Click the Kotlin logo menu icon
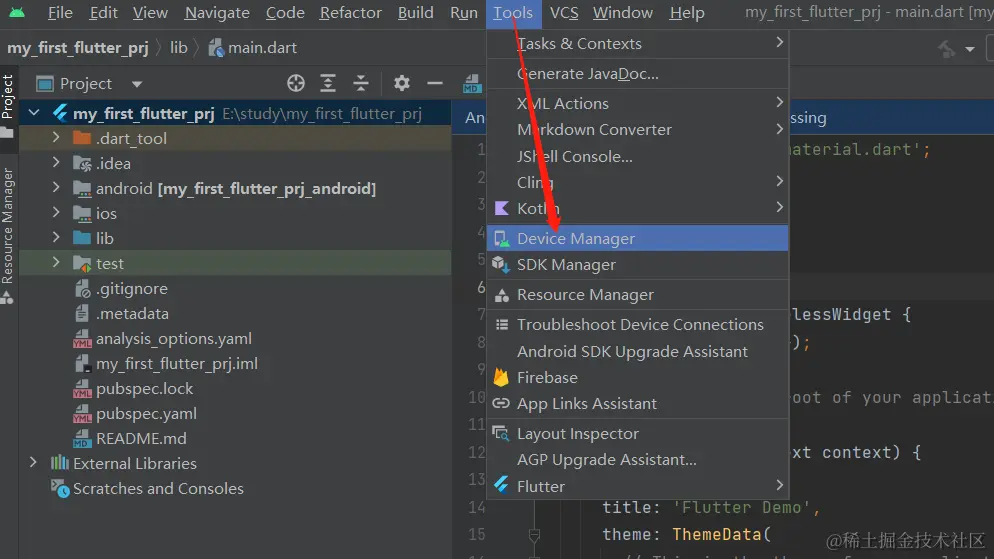Image resolution: width=994 pixels, height=559 pixels. pos(501,208)
